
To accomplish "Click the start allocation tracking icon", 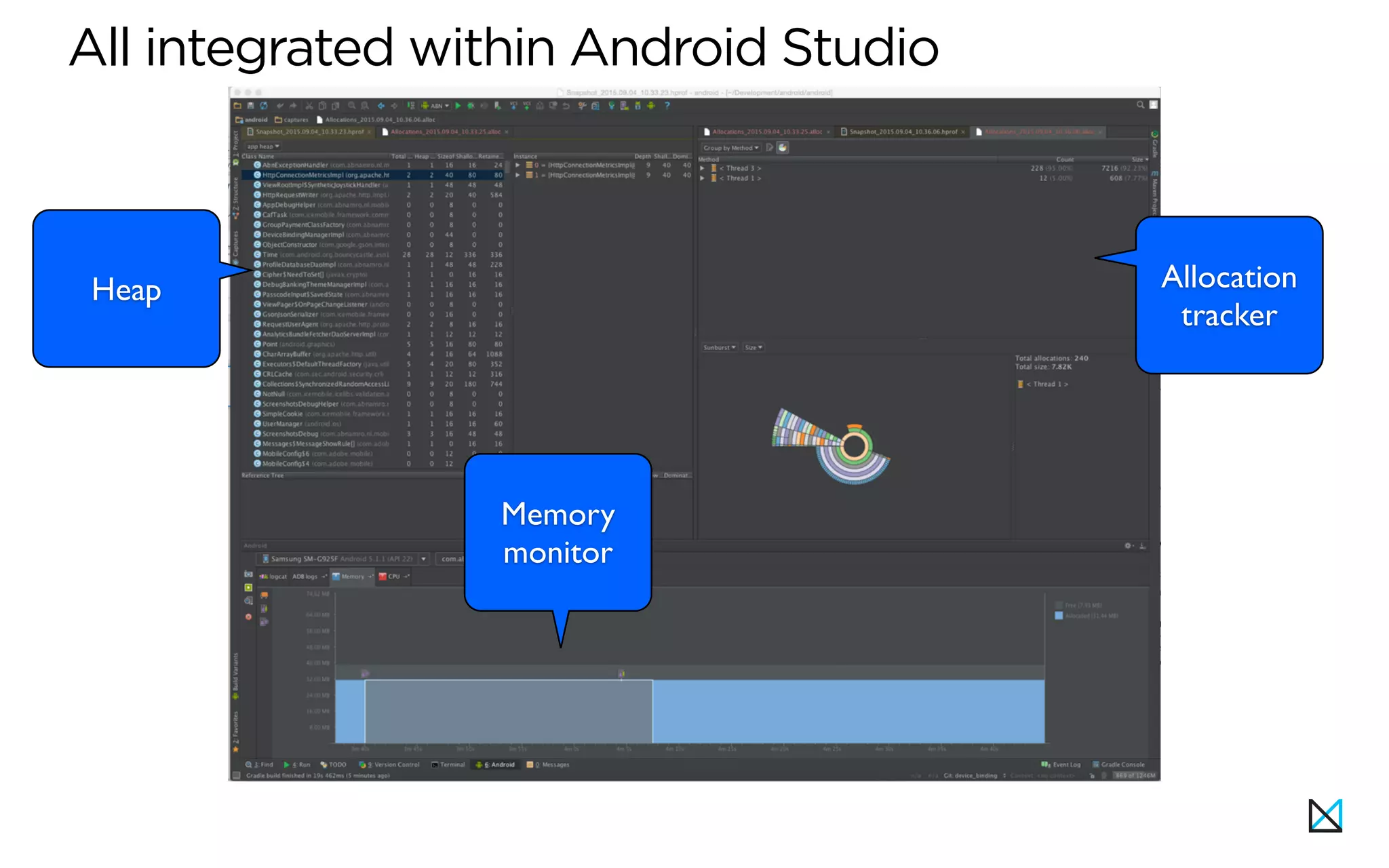I will tap(265, 622).
